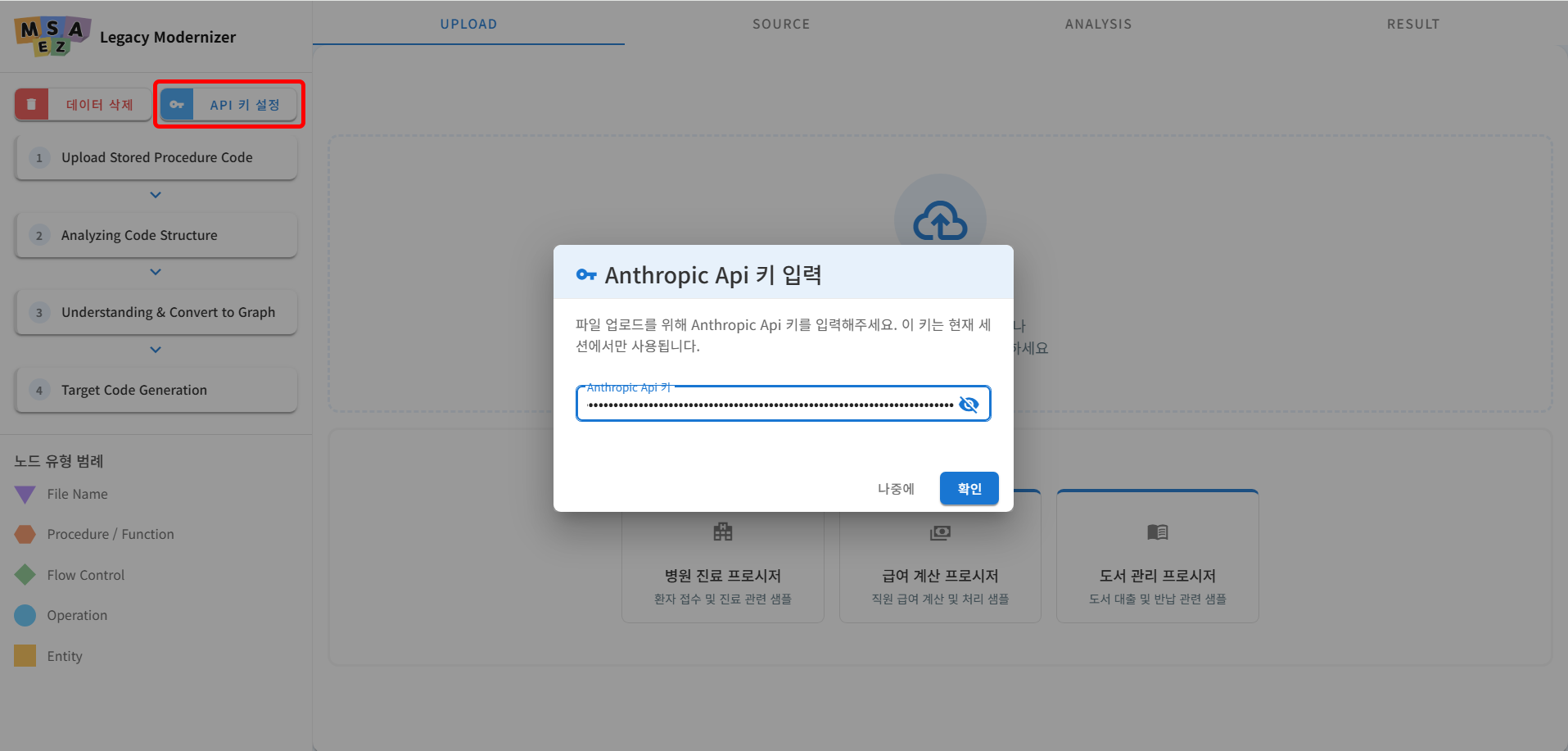
Task: Click the open book library icon
Action: (1158, 532)
